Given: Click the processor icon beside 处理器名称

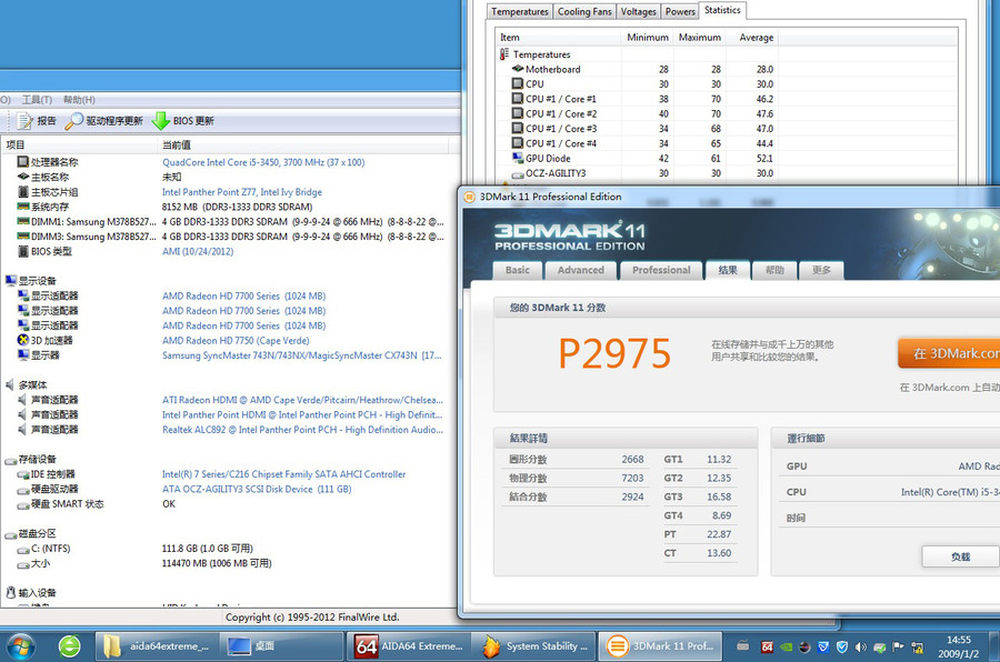Looking at the screenshot, I should point(23,162).
